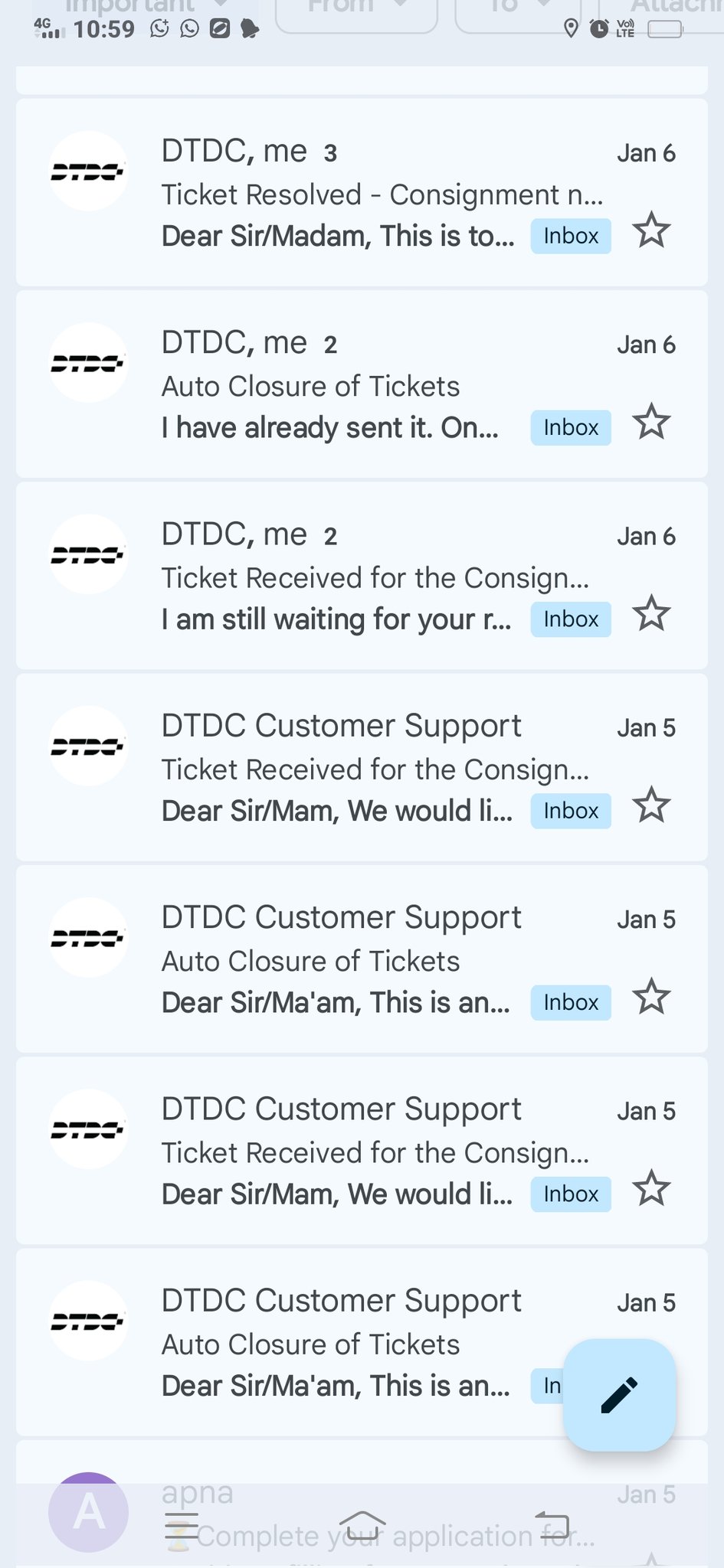Tap DTDC logo next to 'I am still waiting'
This screenshot has height=1568, width=724.
88,554
